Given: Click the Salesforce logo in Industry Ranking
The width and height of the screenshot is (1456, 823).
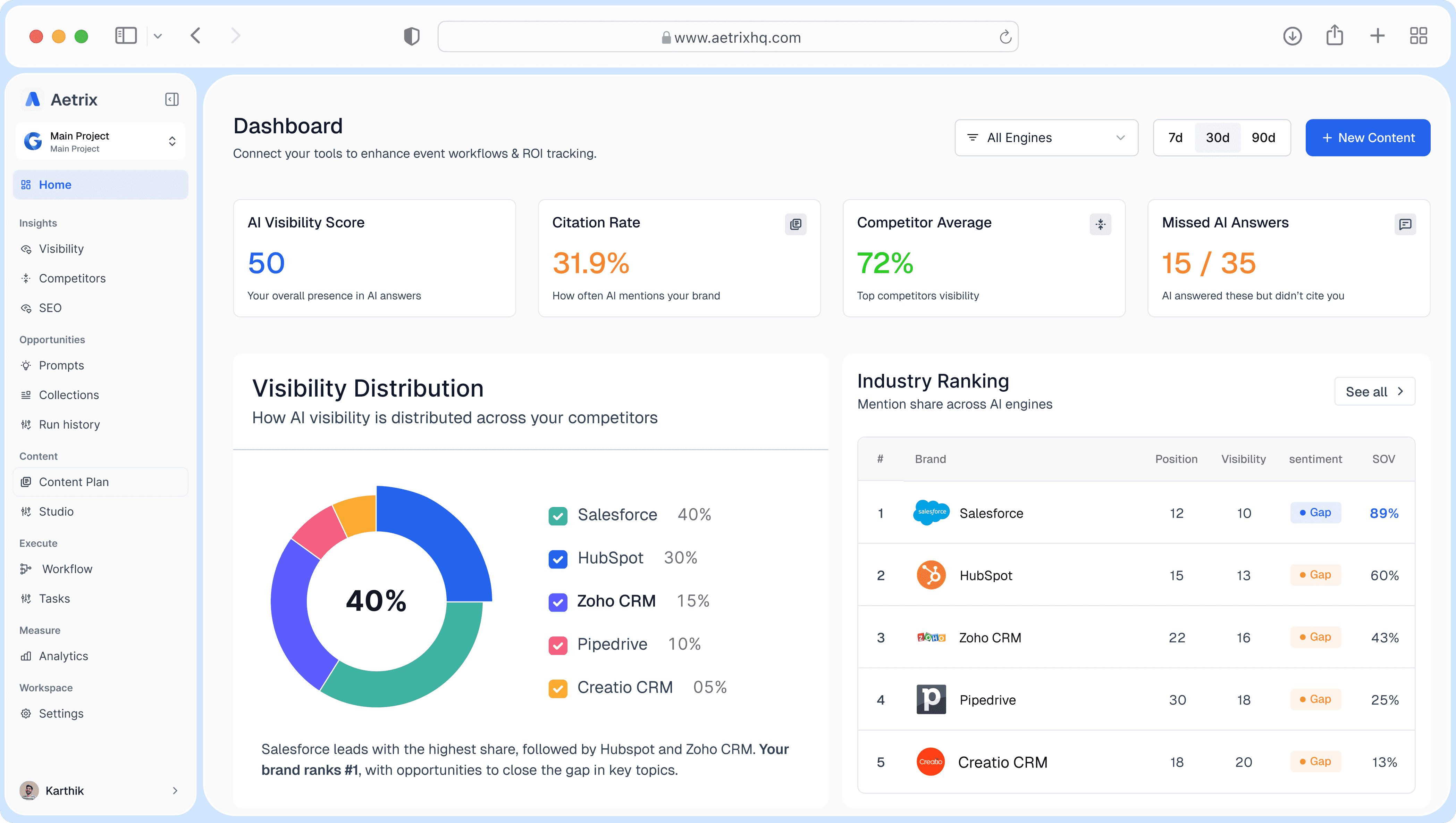Looking at the screenshot, I should [x=931, y=513].
